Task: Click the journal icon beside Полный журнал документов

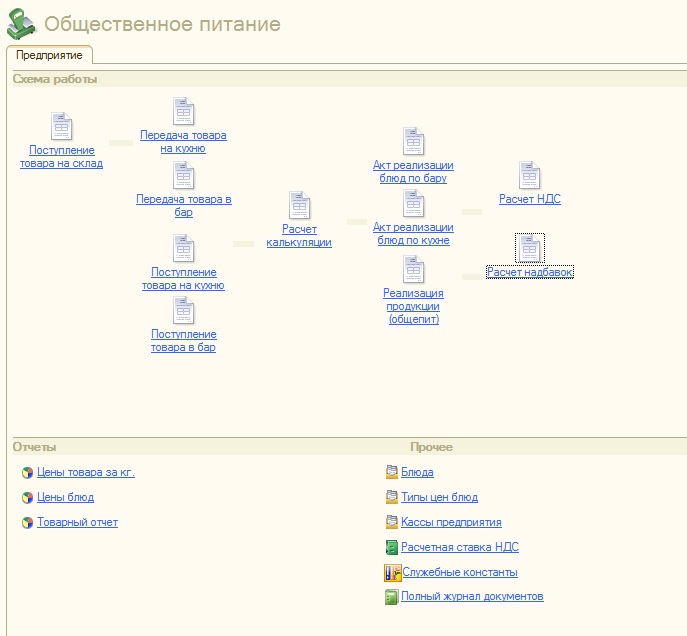Action: pos(392,597)
